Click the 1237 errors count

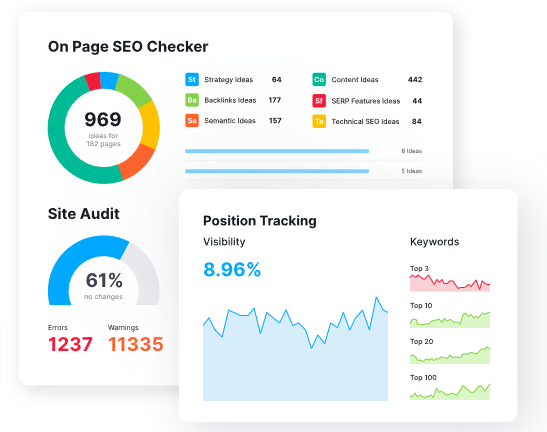tap(70, 344)
